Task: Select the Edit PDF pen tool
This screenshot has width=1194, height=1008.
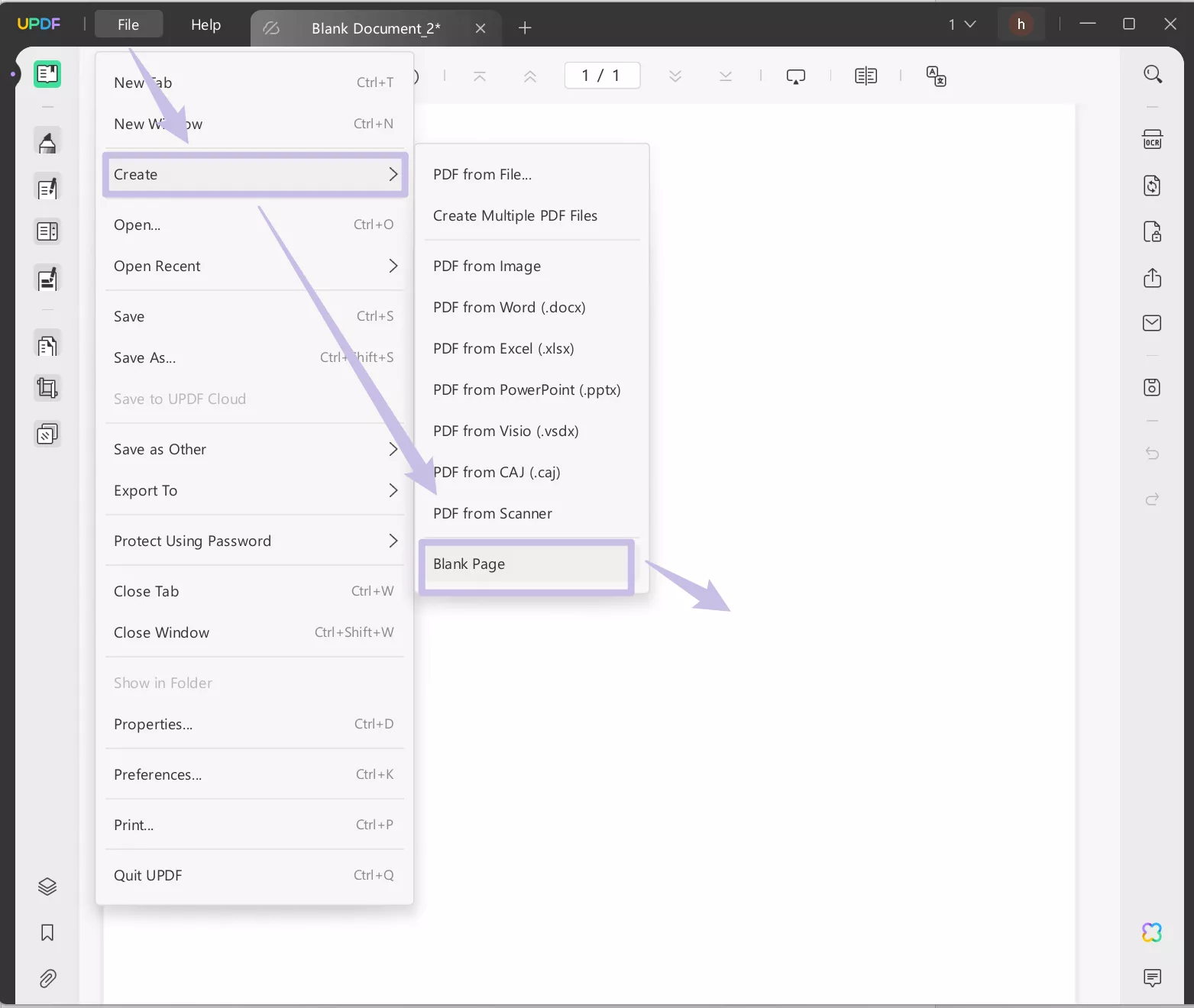Action: pos(47,187)
